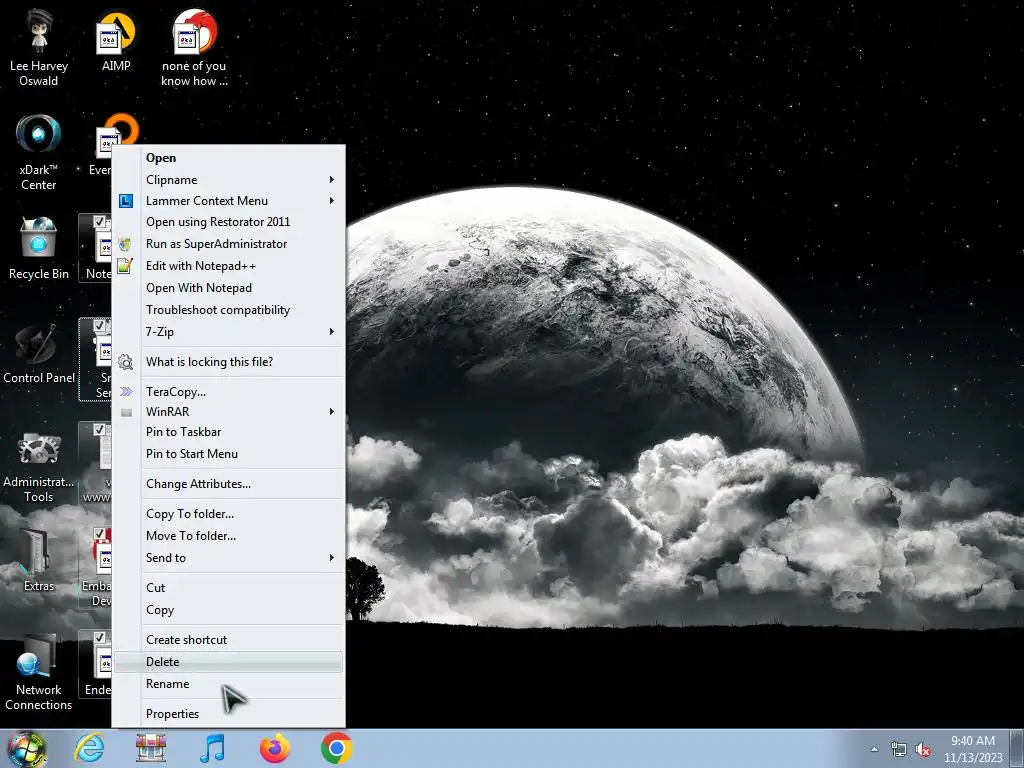The height and width of the screenshot is (768, 1024).
Task: Click the TeraCopy menu icon
Action: click(x=126, y=392)
